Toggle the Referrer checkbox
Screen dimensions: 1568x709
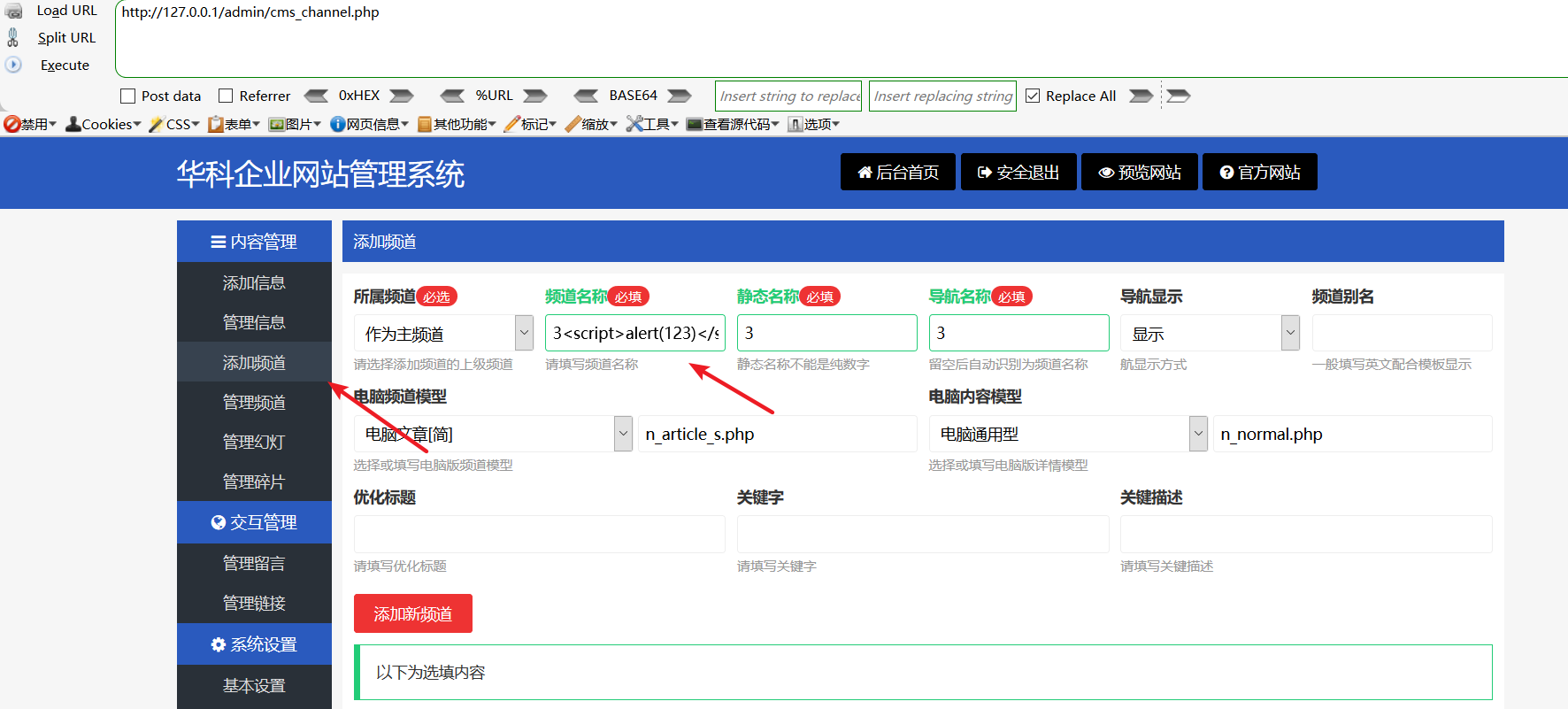[x=226, y=96]
